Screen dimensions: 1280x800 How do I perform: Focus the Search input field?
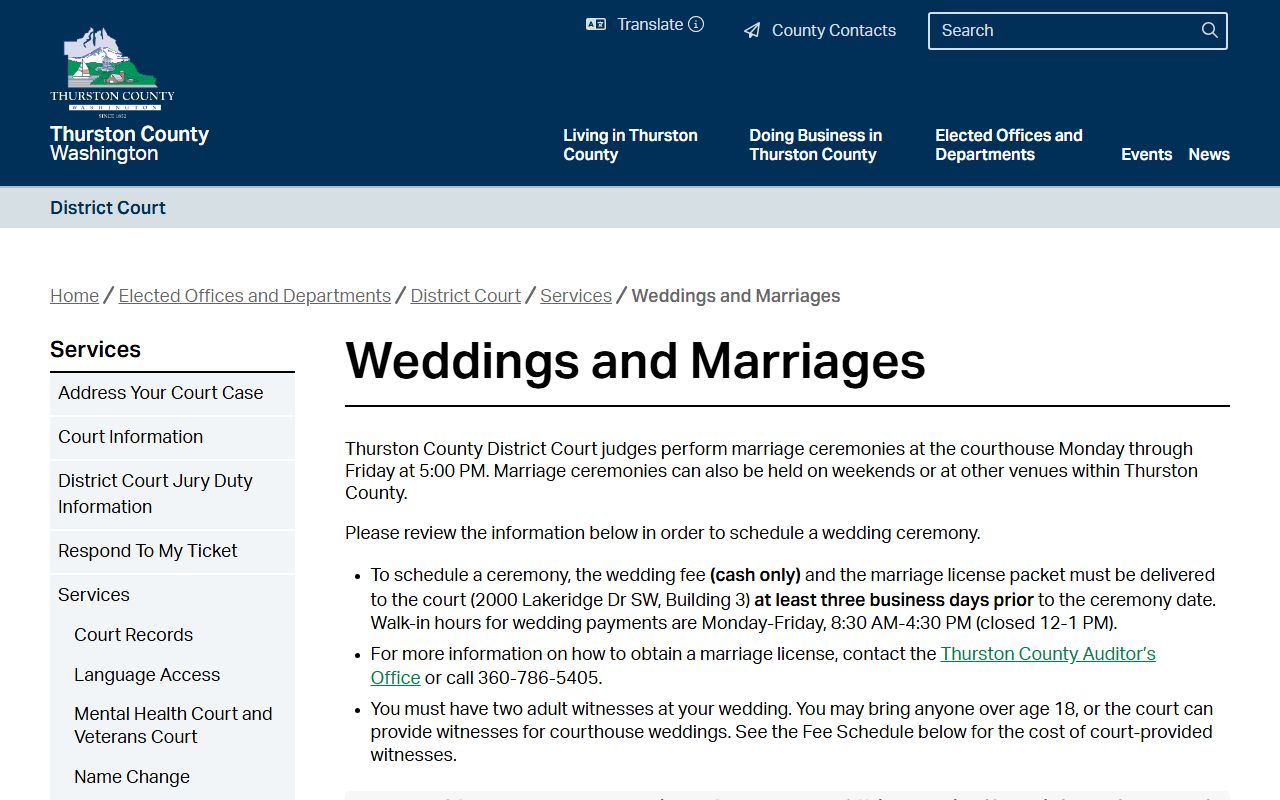coord(1077,31)
